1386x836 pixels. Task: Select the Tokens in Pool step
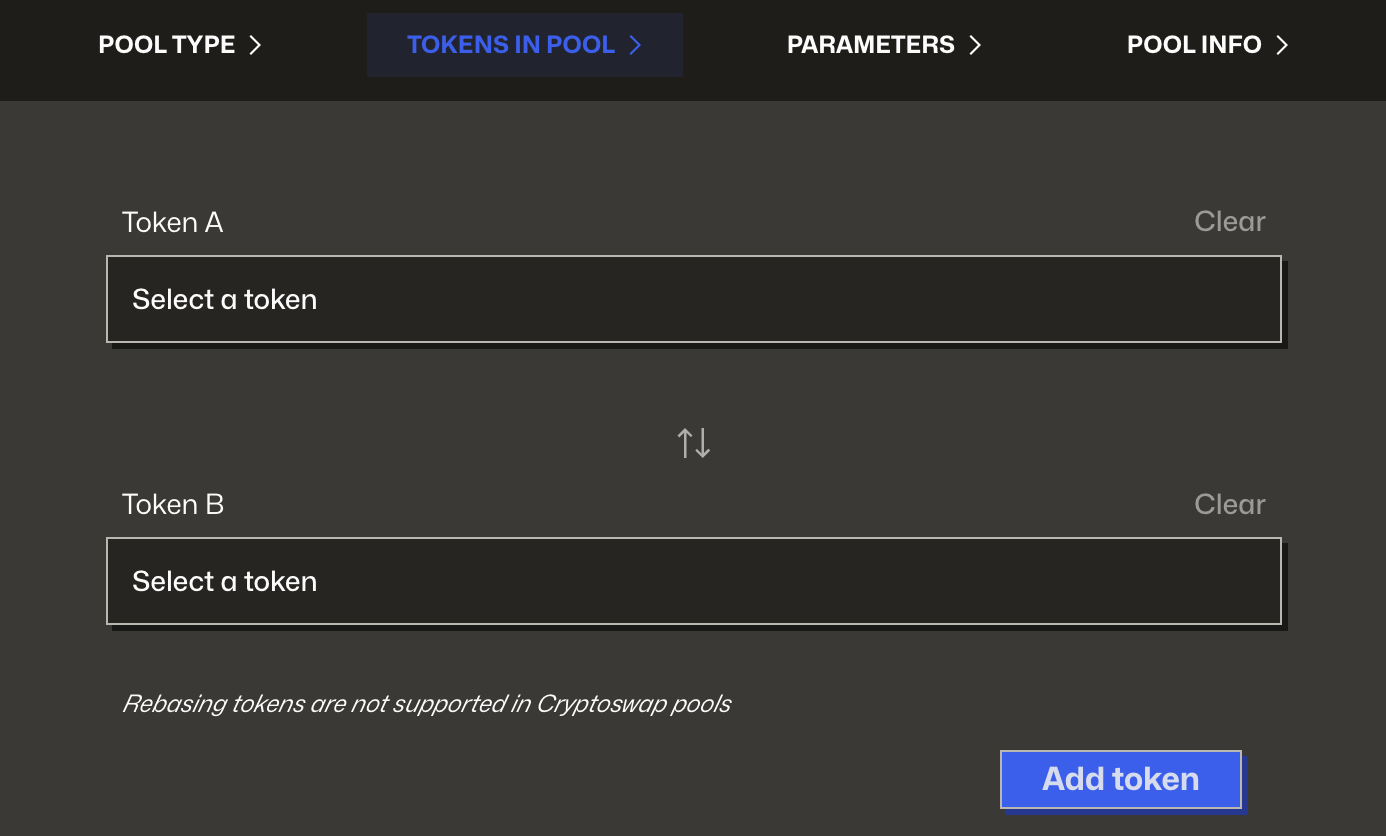tap(511, 45)
